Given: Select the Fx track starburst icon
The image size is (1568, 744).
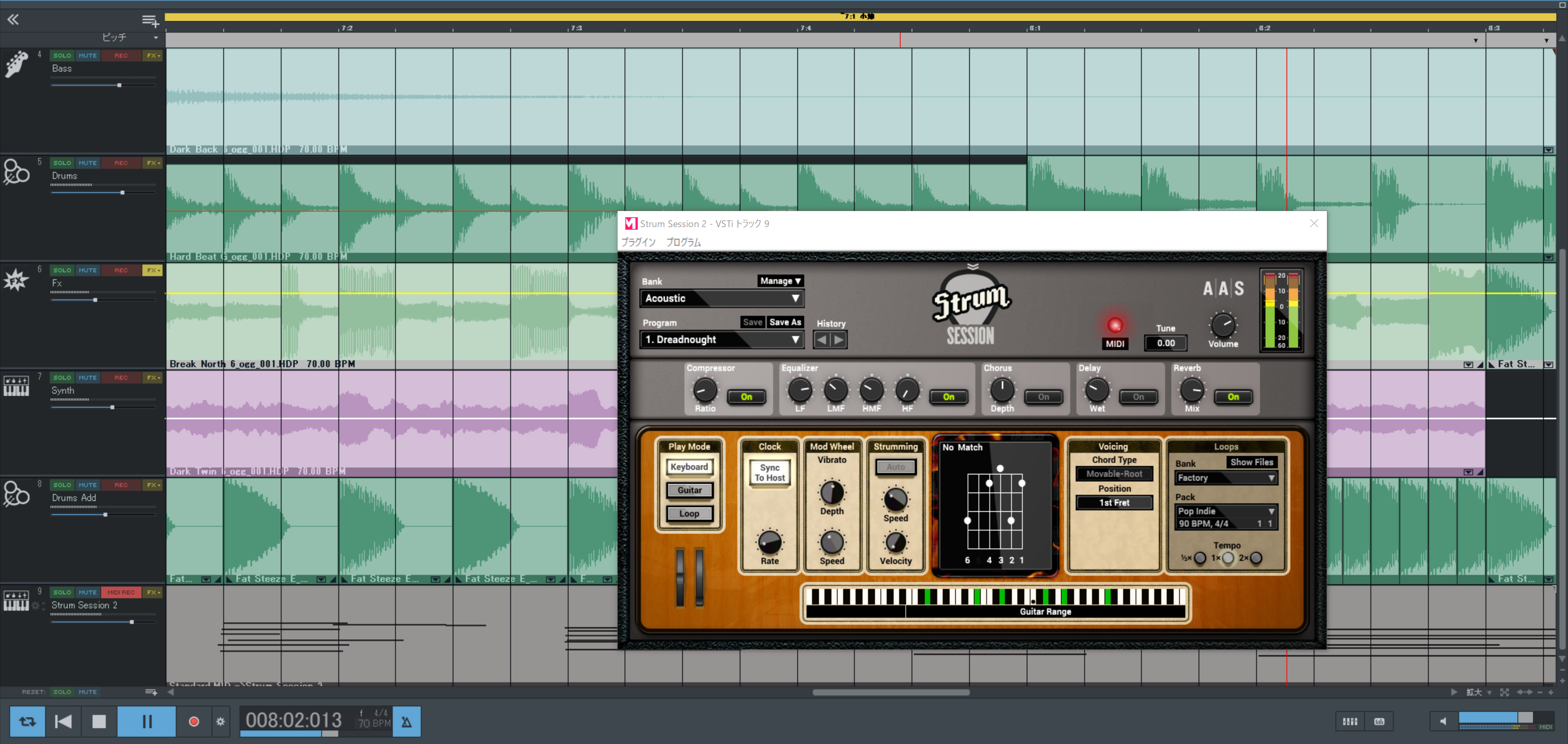Looking at the screenshot, I should pos(17,279).
